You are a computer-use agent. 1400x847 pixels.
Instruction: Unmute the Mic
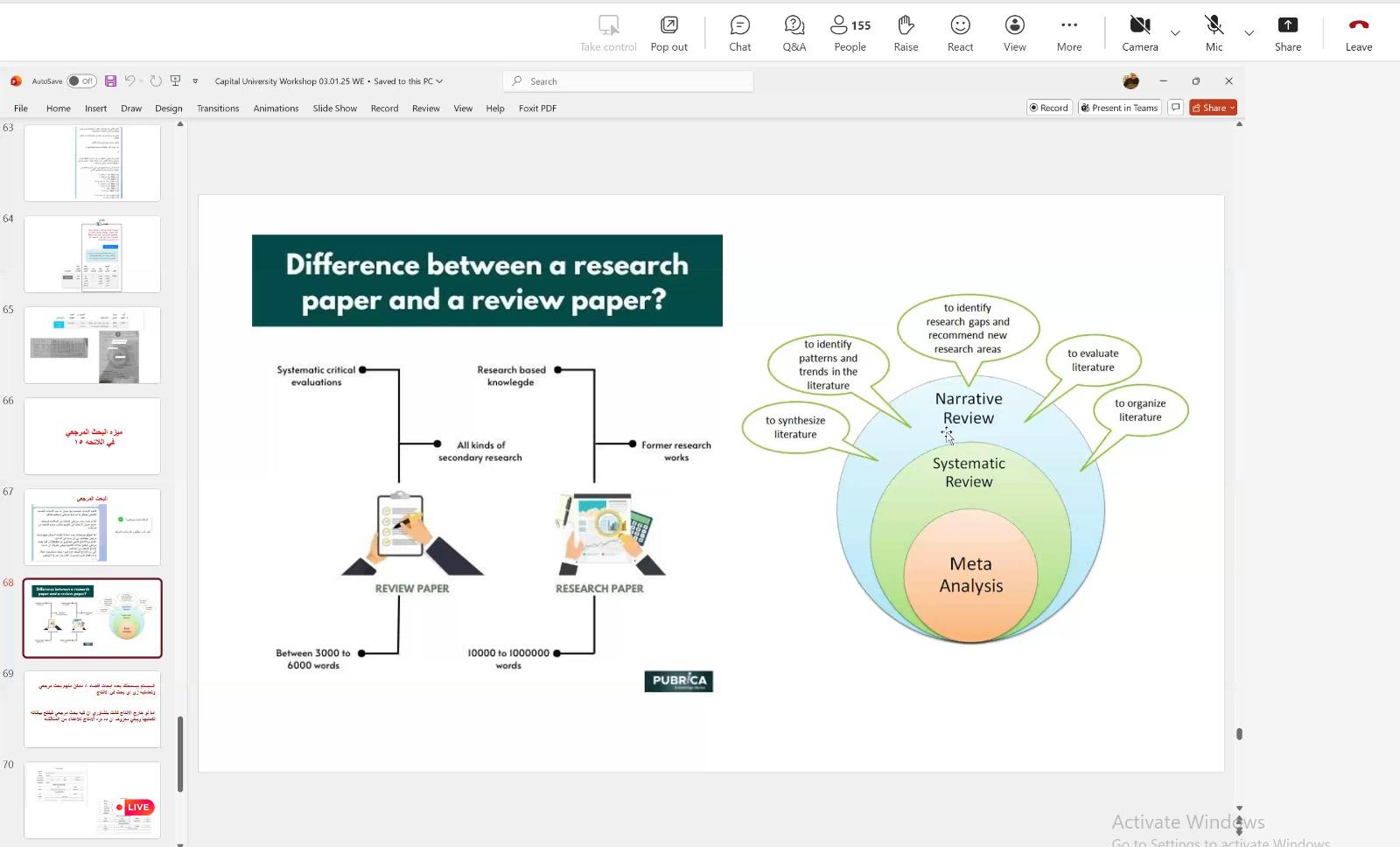click(x=1214, y=33)
